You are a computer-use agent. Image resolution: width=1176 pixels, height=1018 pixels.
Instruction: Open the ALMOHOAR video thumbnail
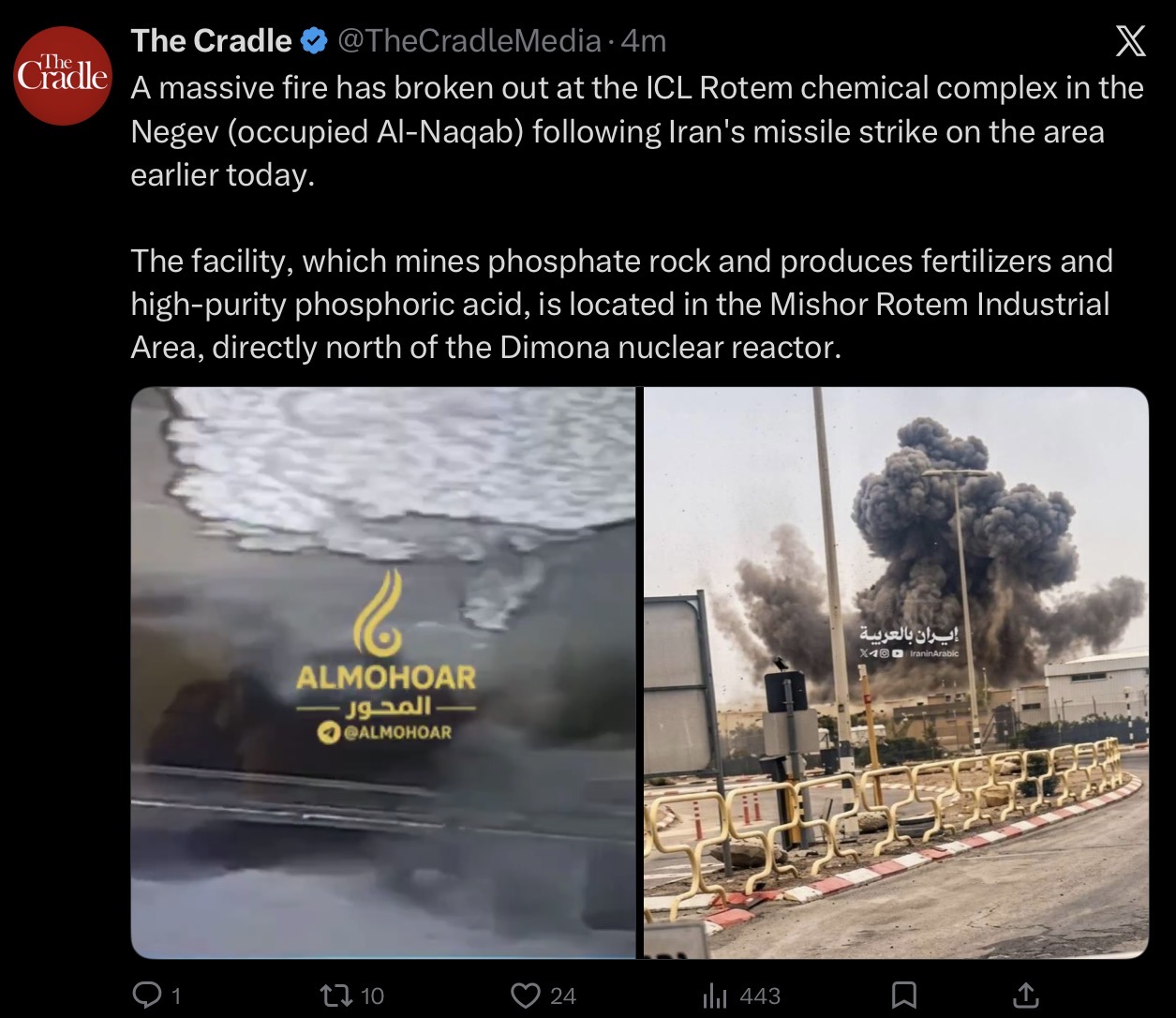click(382, 672)
